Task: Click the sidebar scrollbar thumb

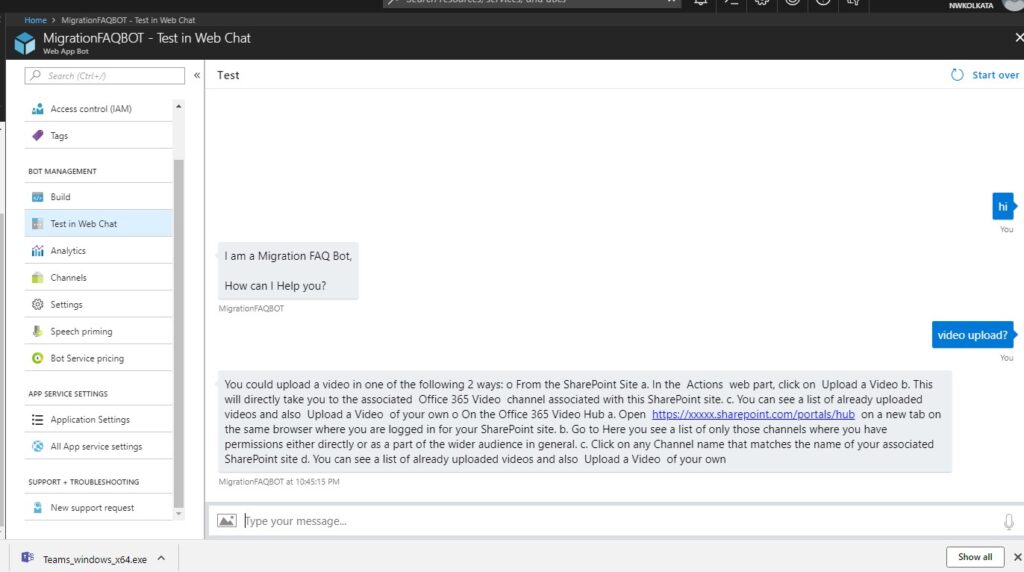Action: 178,333
